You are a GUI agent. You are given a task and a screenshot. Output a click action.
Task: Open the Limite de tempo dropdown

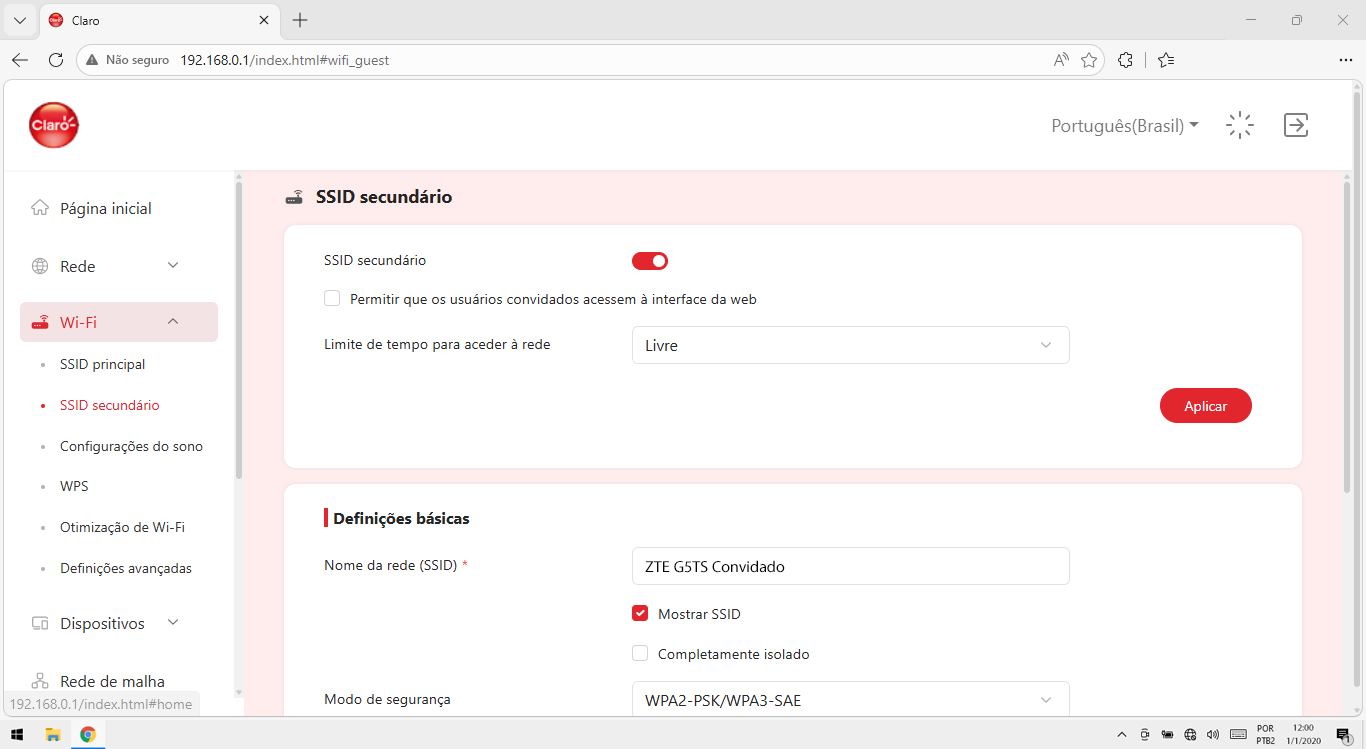(x=851, y=345)
